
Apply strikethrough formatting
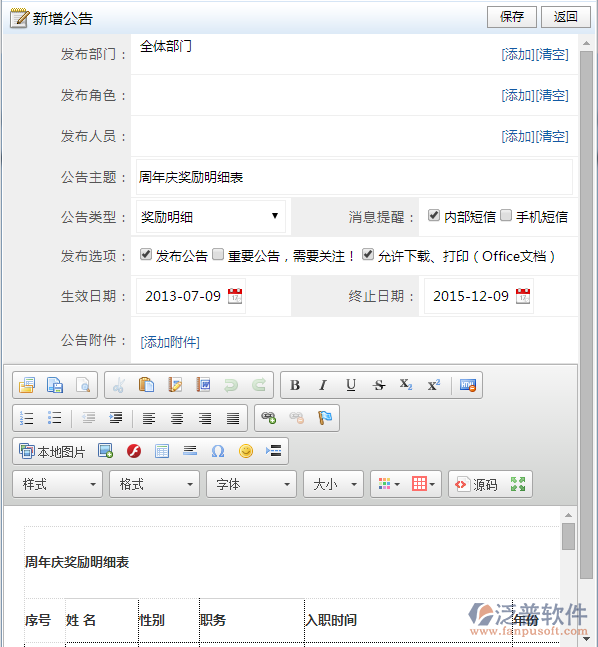(379, 385)
